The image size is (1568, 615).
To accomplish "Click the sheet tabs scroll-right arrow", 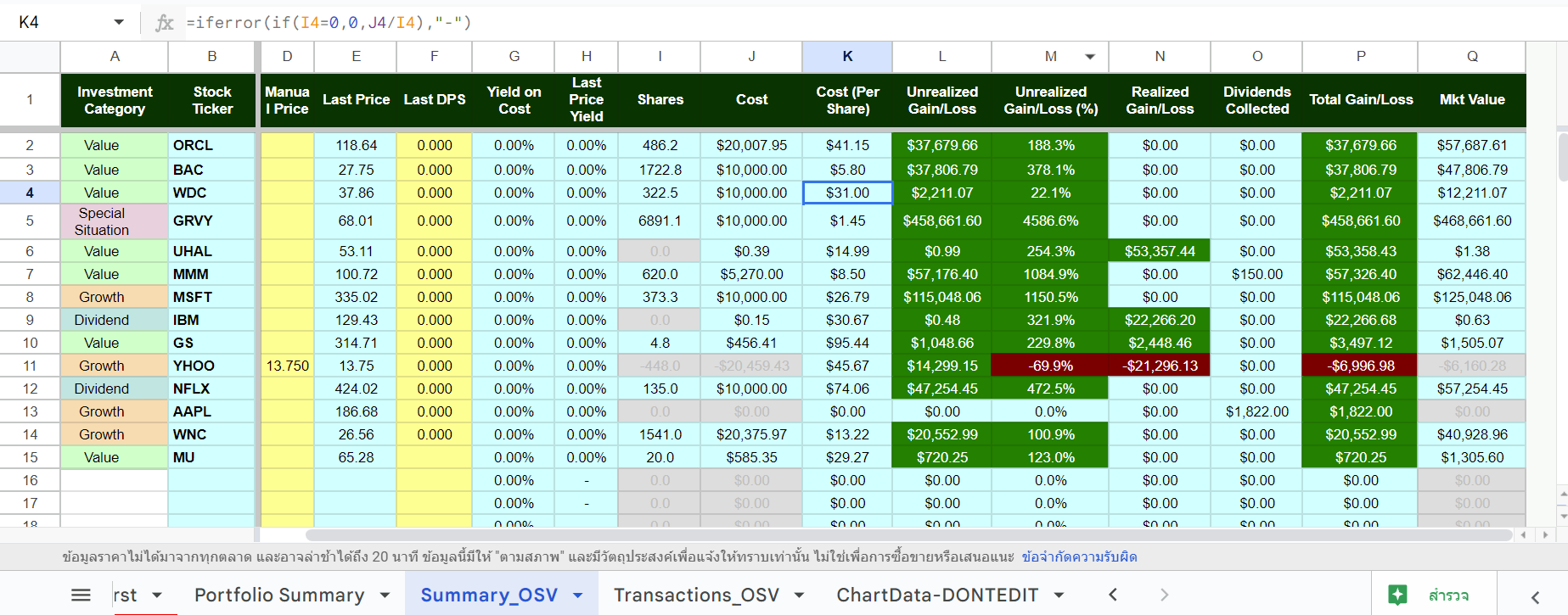I will (1164, 595).
